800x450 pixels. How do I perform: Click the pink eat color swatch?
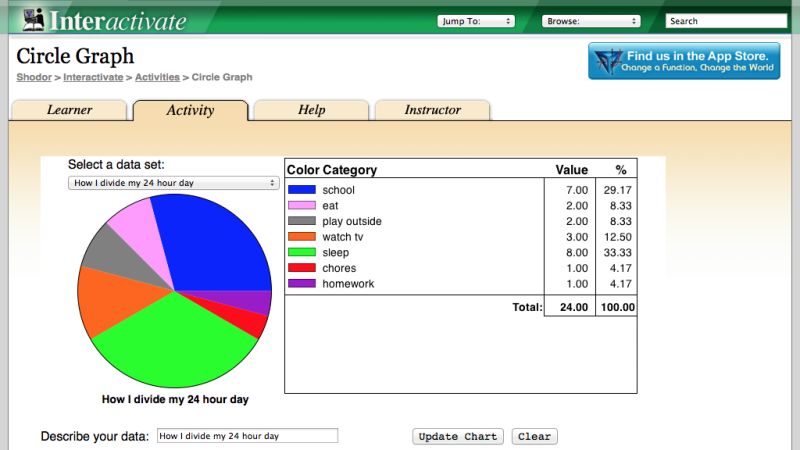[302, 205]
